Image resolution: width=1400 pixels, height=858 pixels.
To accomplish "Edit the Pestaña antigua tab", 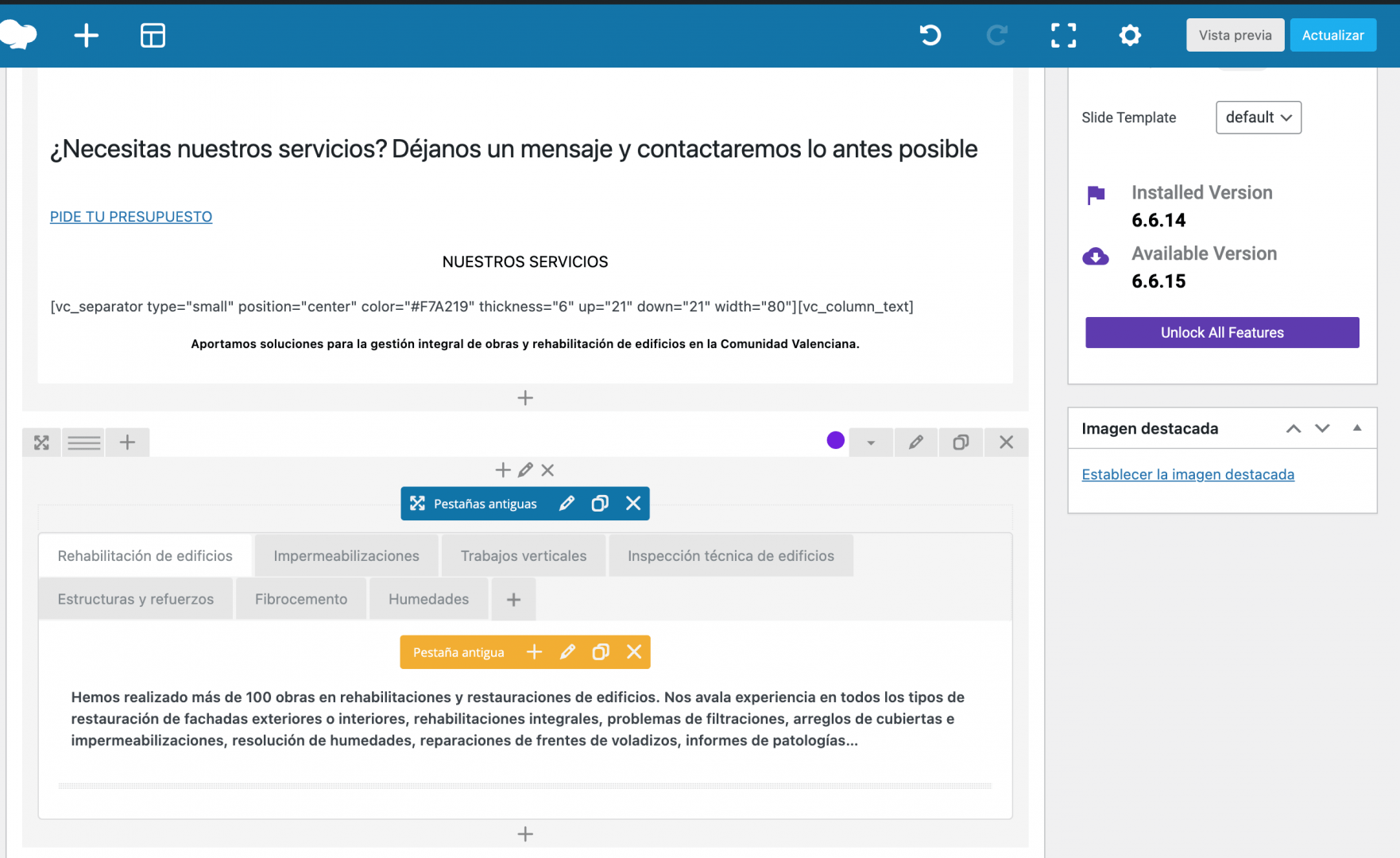I will pos(567,651).
